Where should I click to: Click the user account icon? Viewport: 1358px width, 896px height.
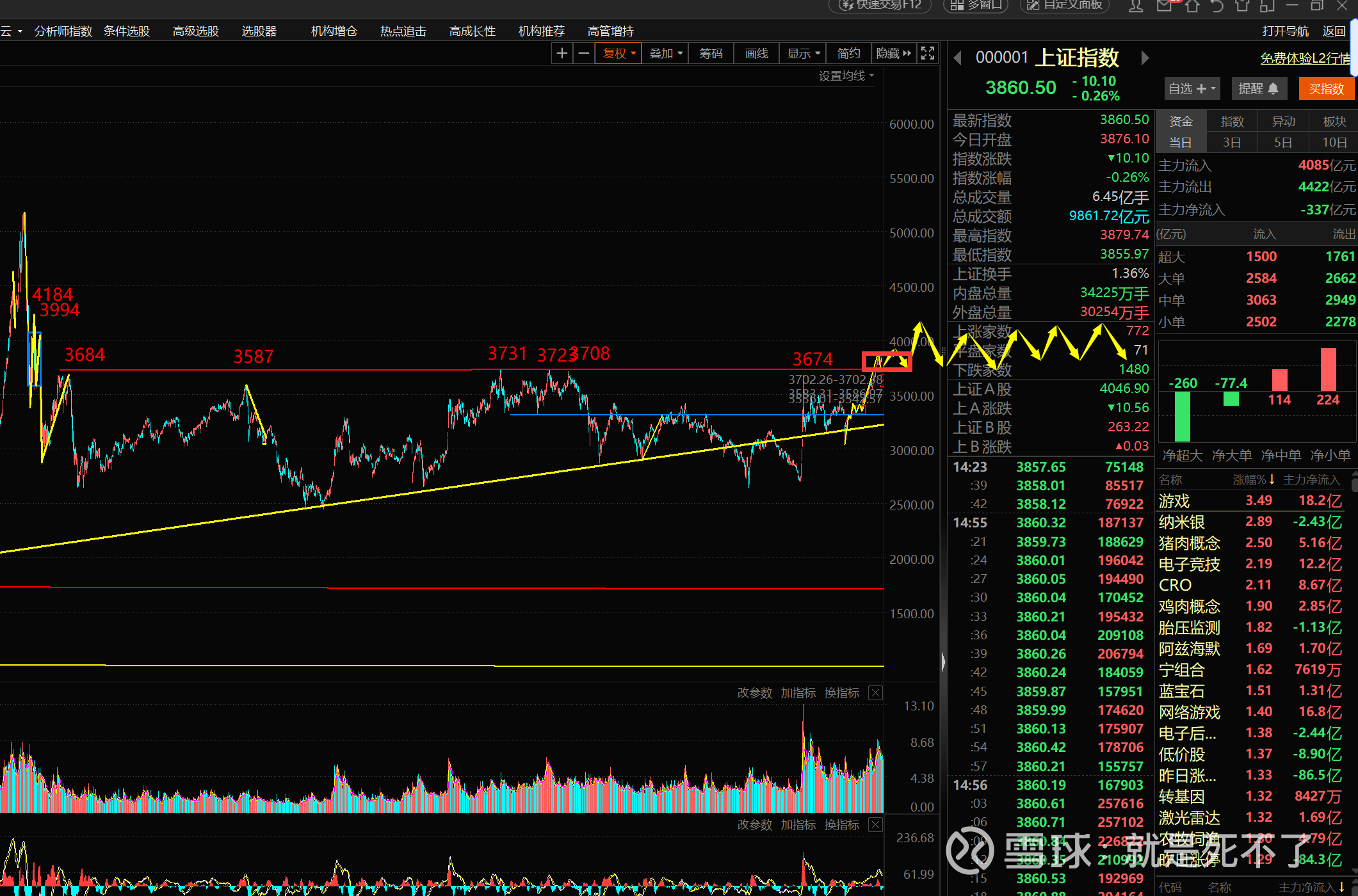1136,6
